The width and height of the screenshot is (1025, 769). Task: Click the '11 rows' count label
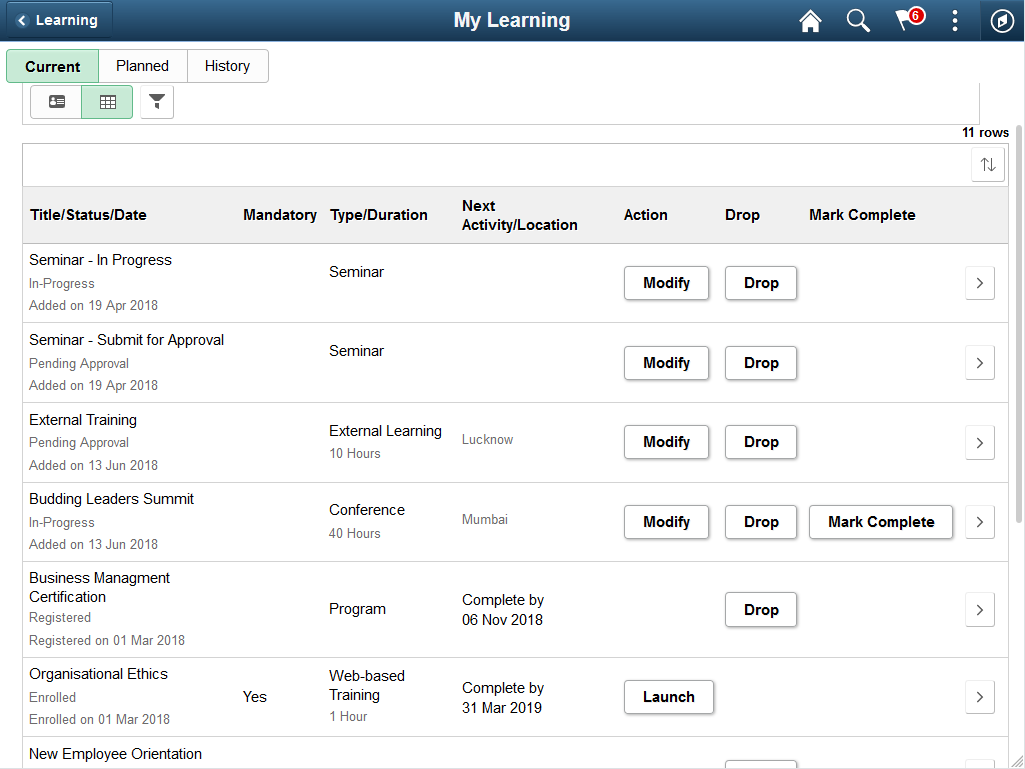tap(985, 133)
